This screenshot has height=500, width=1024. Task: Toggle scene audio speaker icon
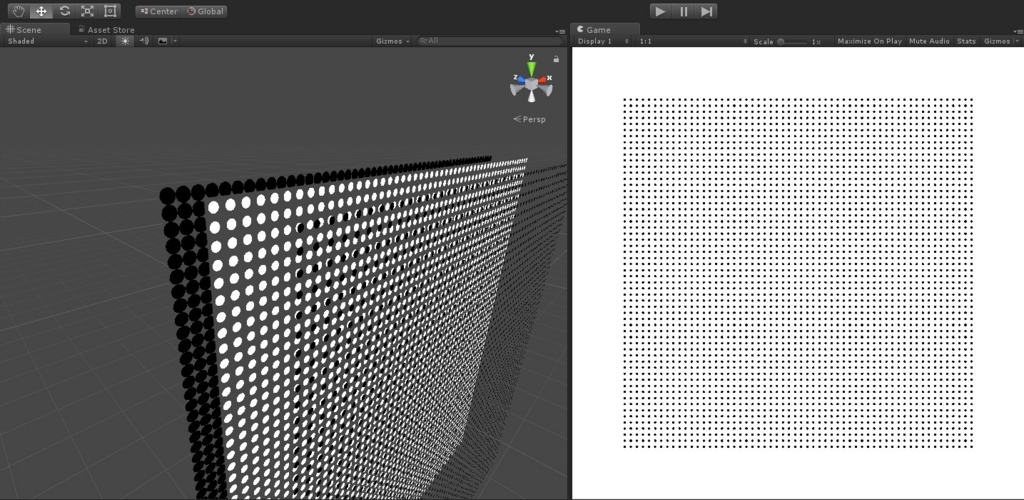(x=144, y=40)
